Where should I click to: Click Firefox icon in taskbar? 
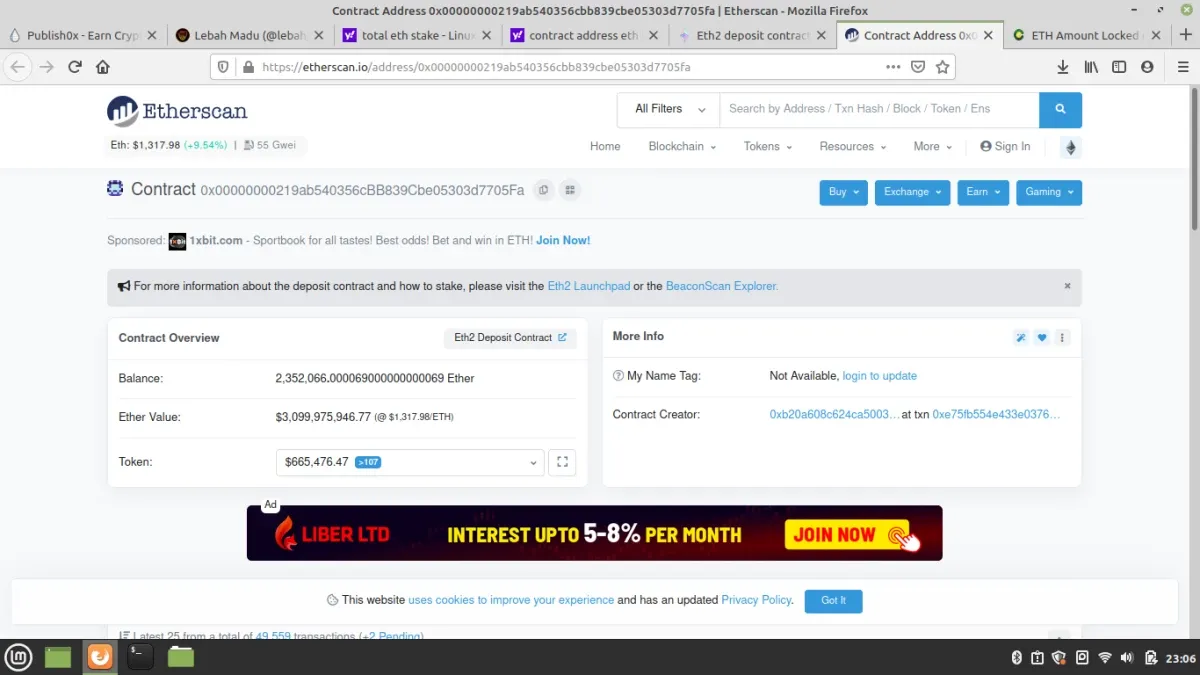pos(100,657)
